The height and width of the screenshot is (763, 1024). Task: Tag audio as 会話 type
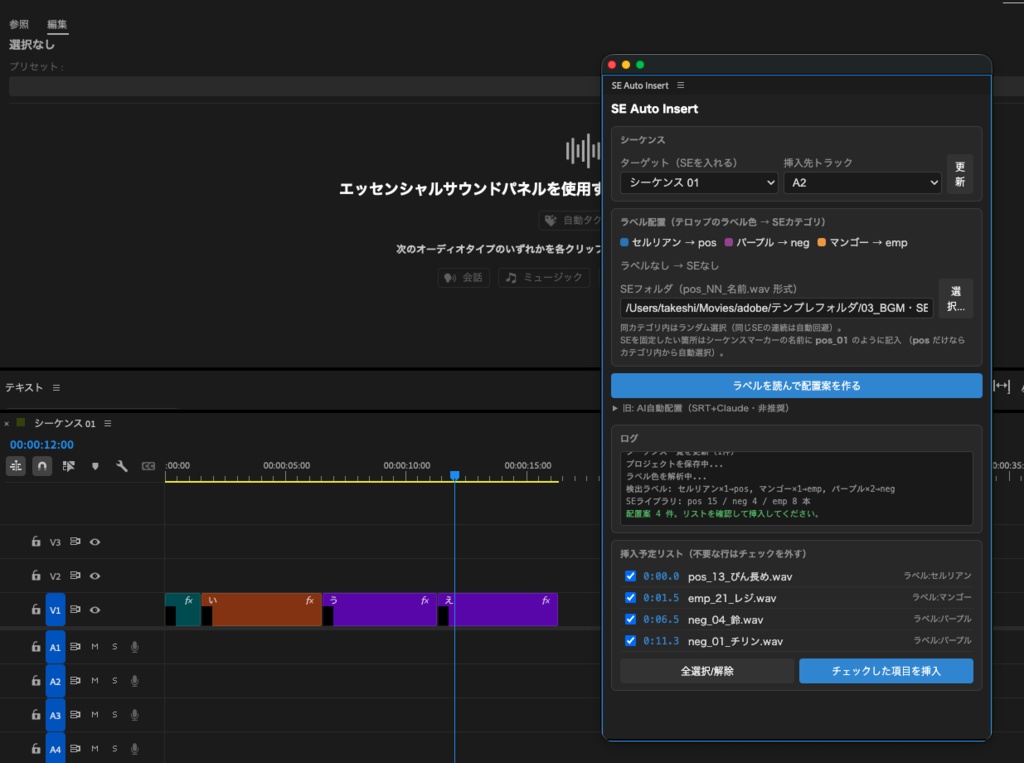click(464, 278)
